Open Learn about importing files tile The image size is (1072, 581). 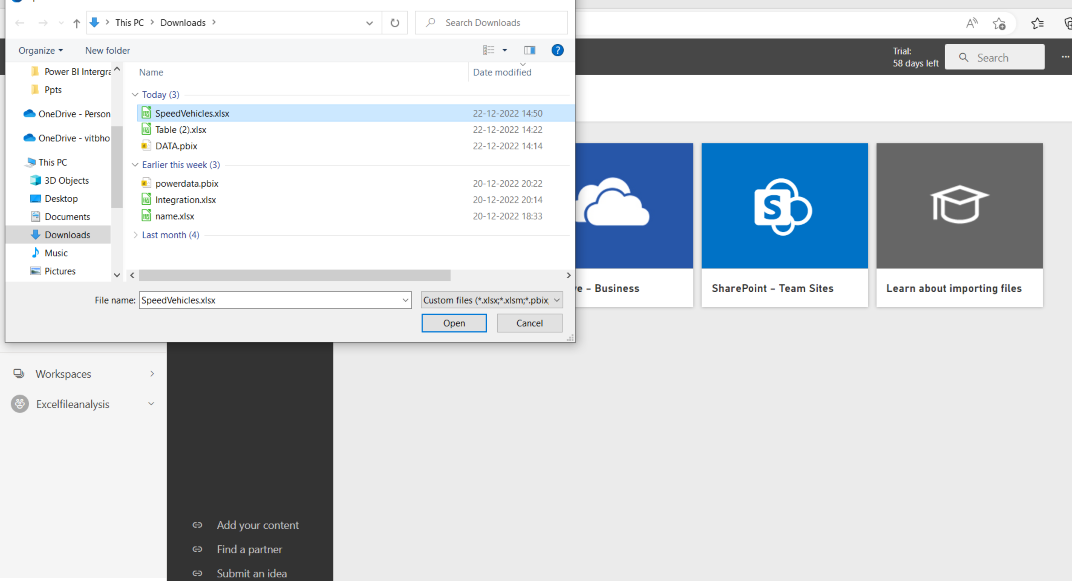pos(960,225)
